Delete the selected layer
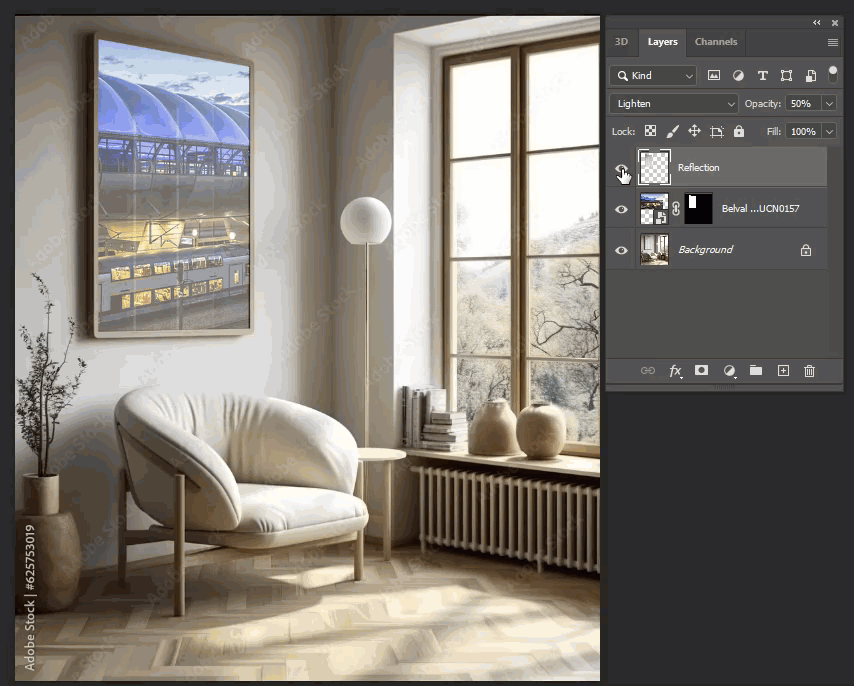Image resolution: width=854 pixels, height=686 pixels. (809, 371)
